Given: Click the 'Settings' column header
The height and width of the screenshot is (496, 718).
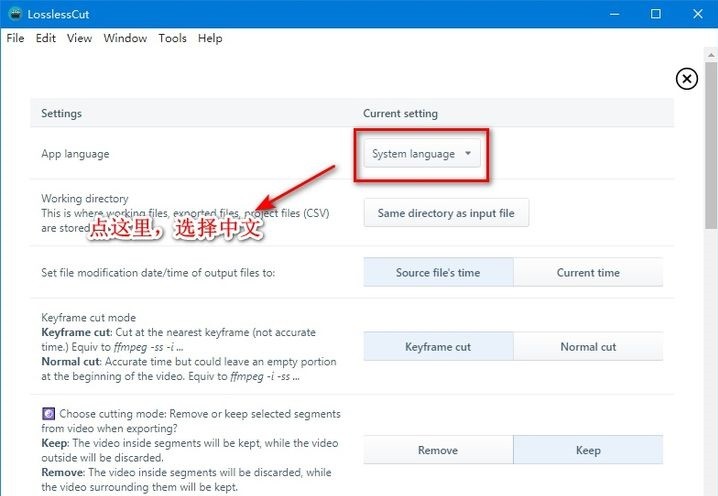Looking at the screenshot, I should click(61, 114).
